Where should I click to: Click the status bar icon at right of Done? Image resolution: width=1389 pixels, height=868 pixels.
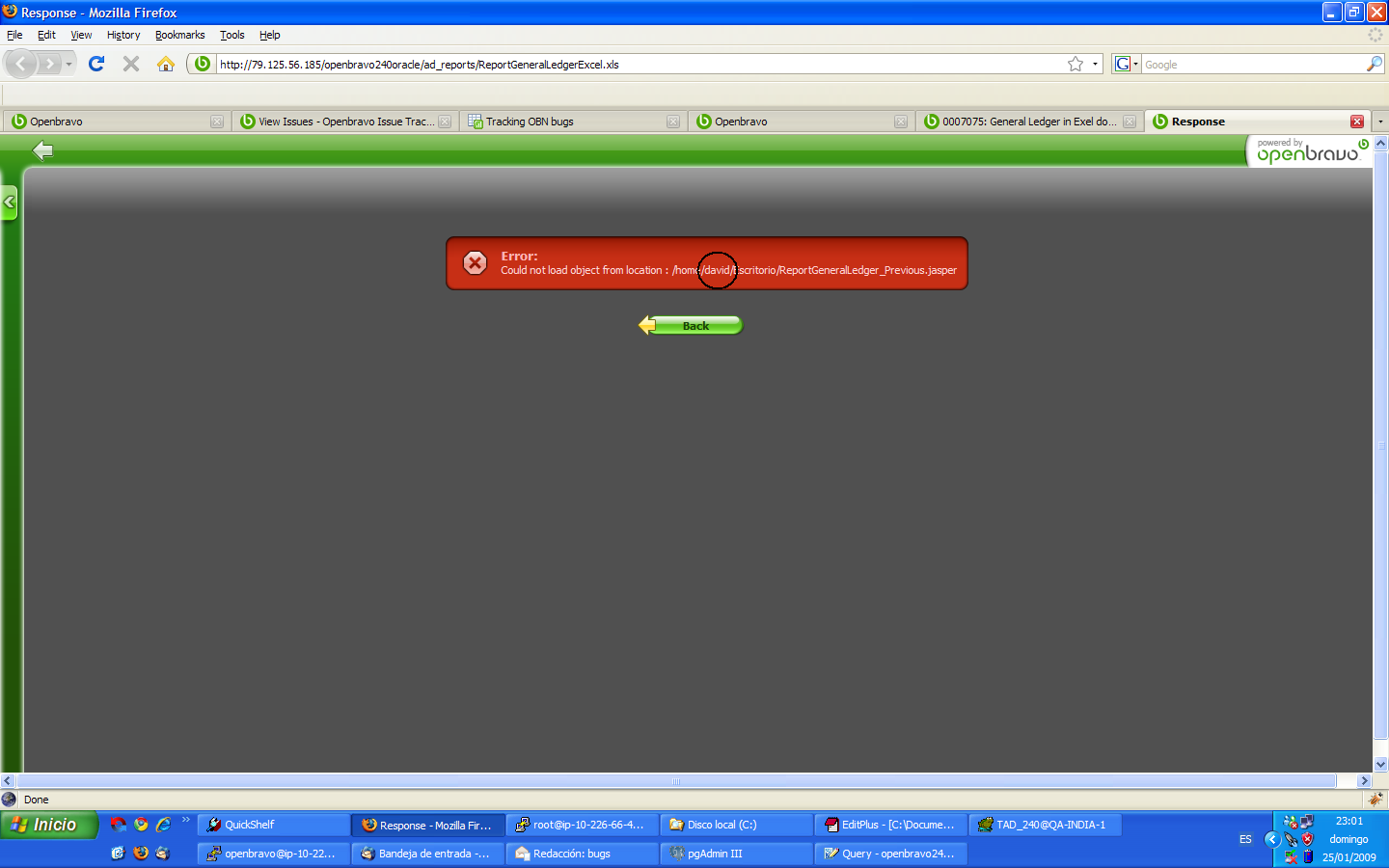1375,799
